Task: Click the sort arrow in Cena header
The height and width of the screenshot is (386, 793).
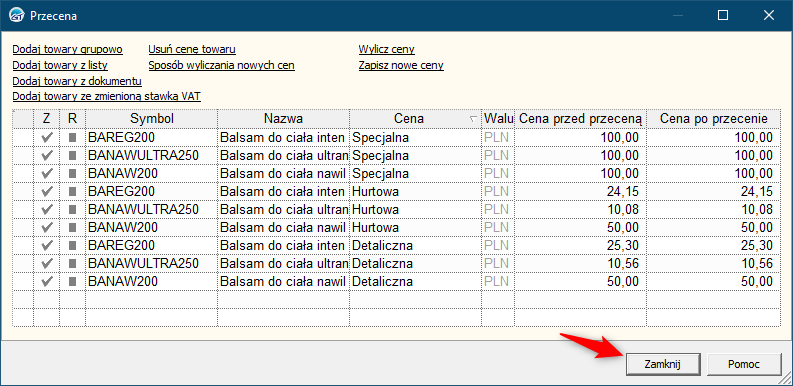Action: 473,119
